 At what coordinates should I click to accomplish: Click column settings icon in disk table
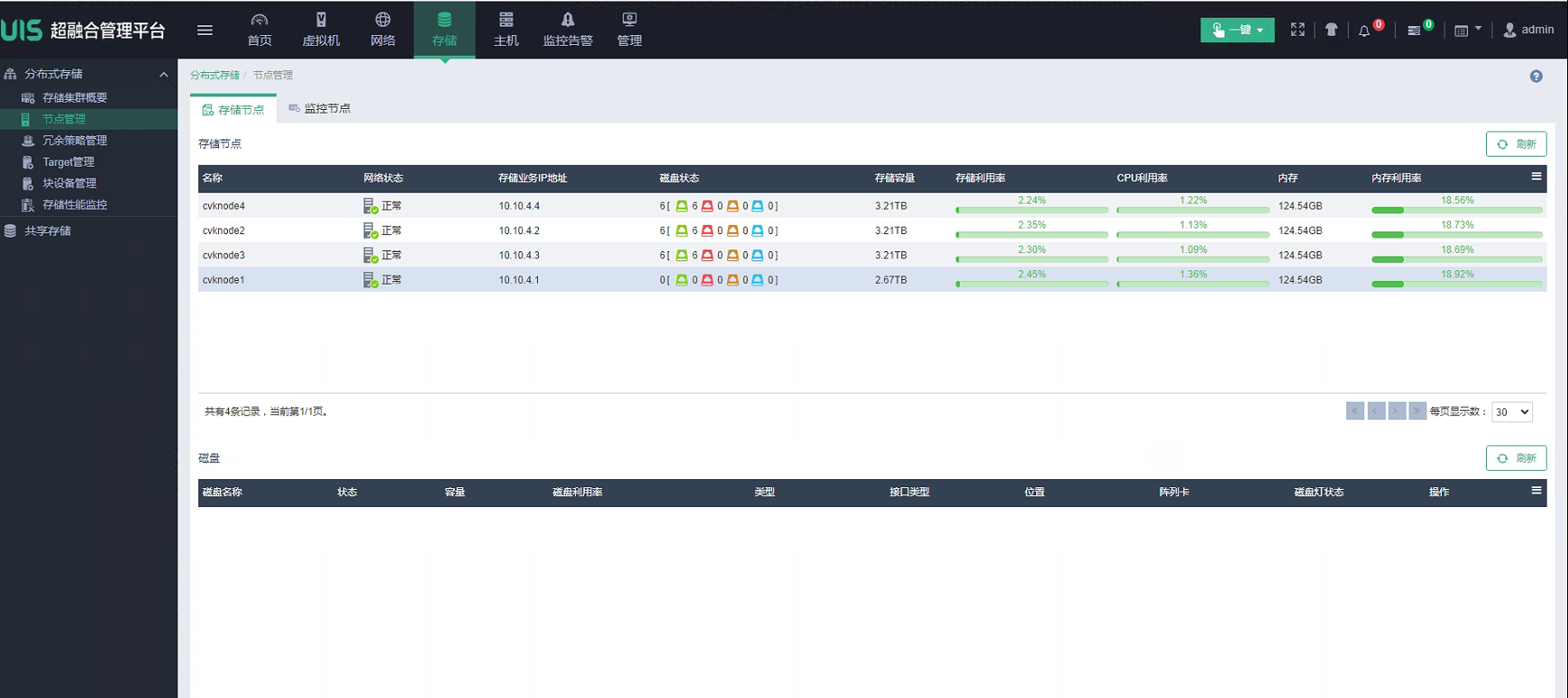1536,491
